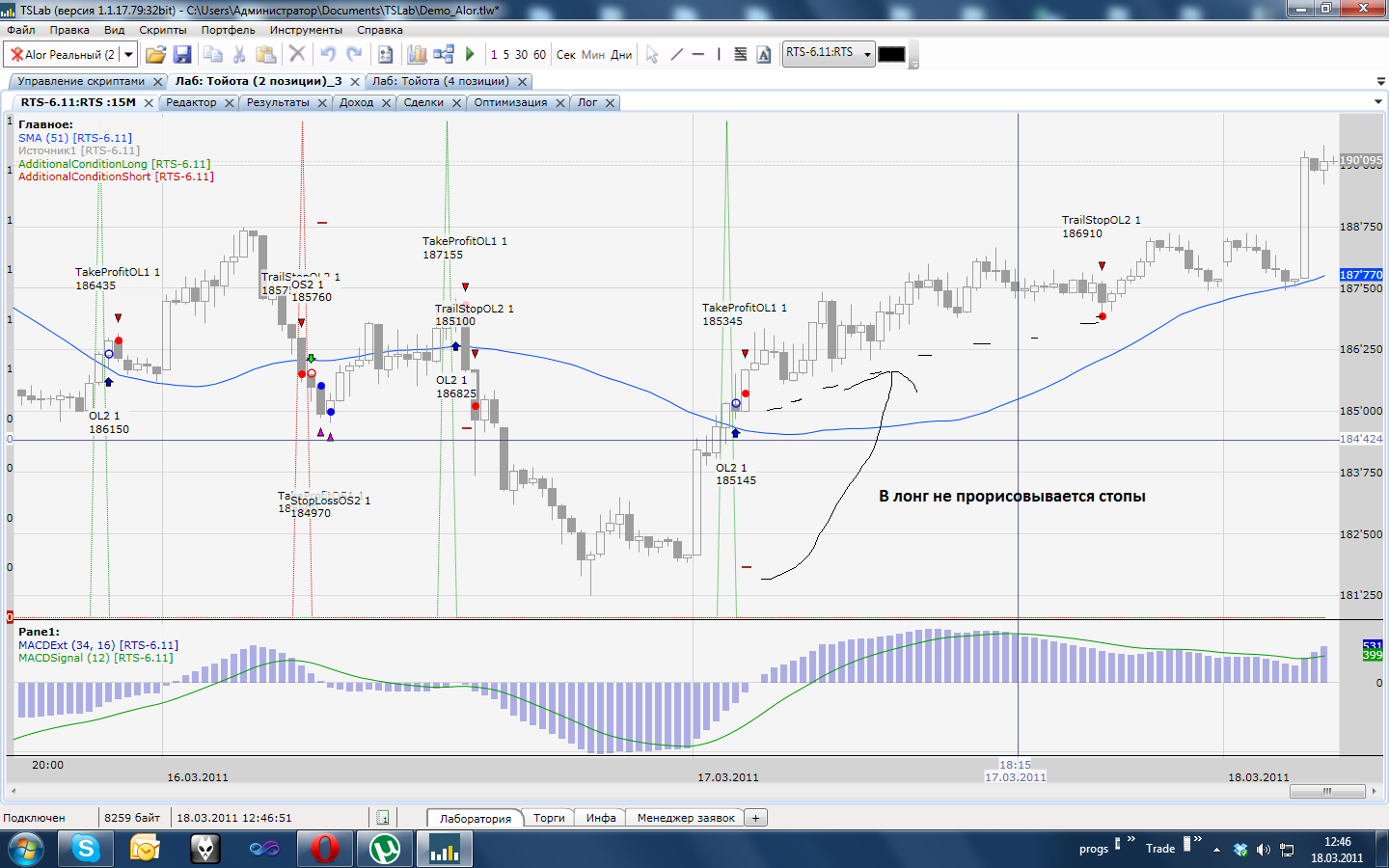Viewport: 1389px width, 868px height.
Task: Open the Результаты sub-tab
Action: [278, 102]
